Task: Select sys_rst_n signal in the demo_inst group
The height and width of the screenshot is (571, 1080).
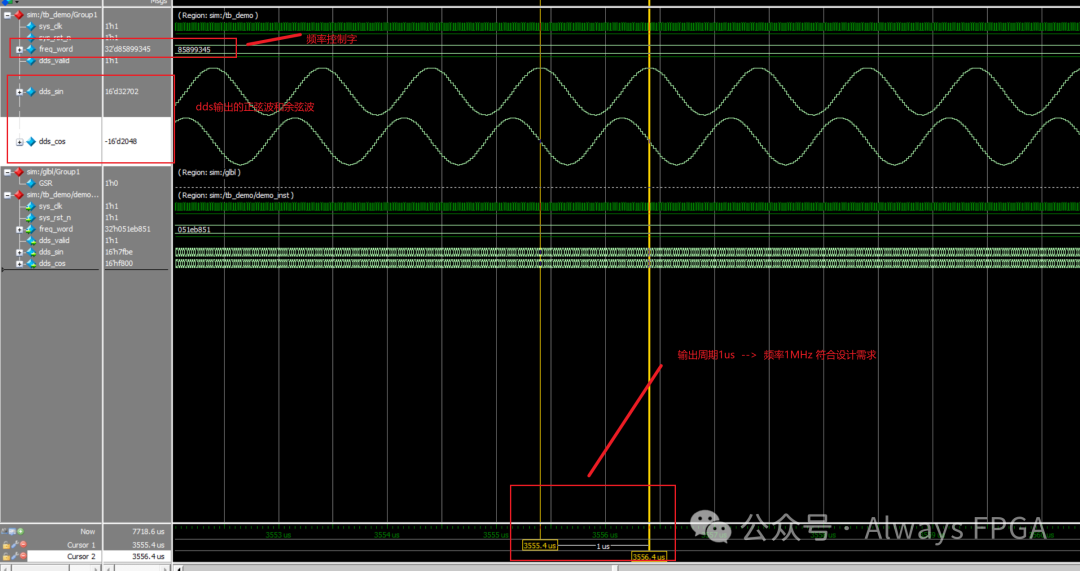Action: click(x=54, y=218)
